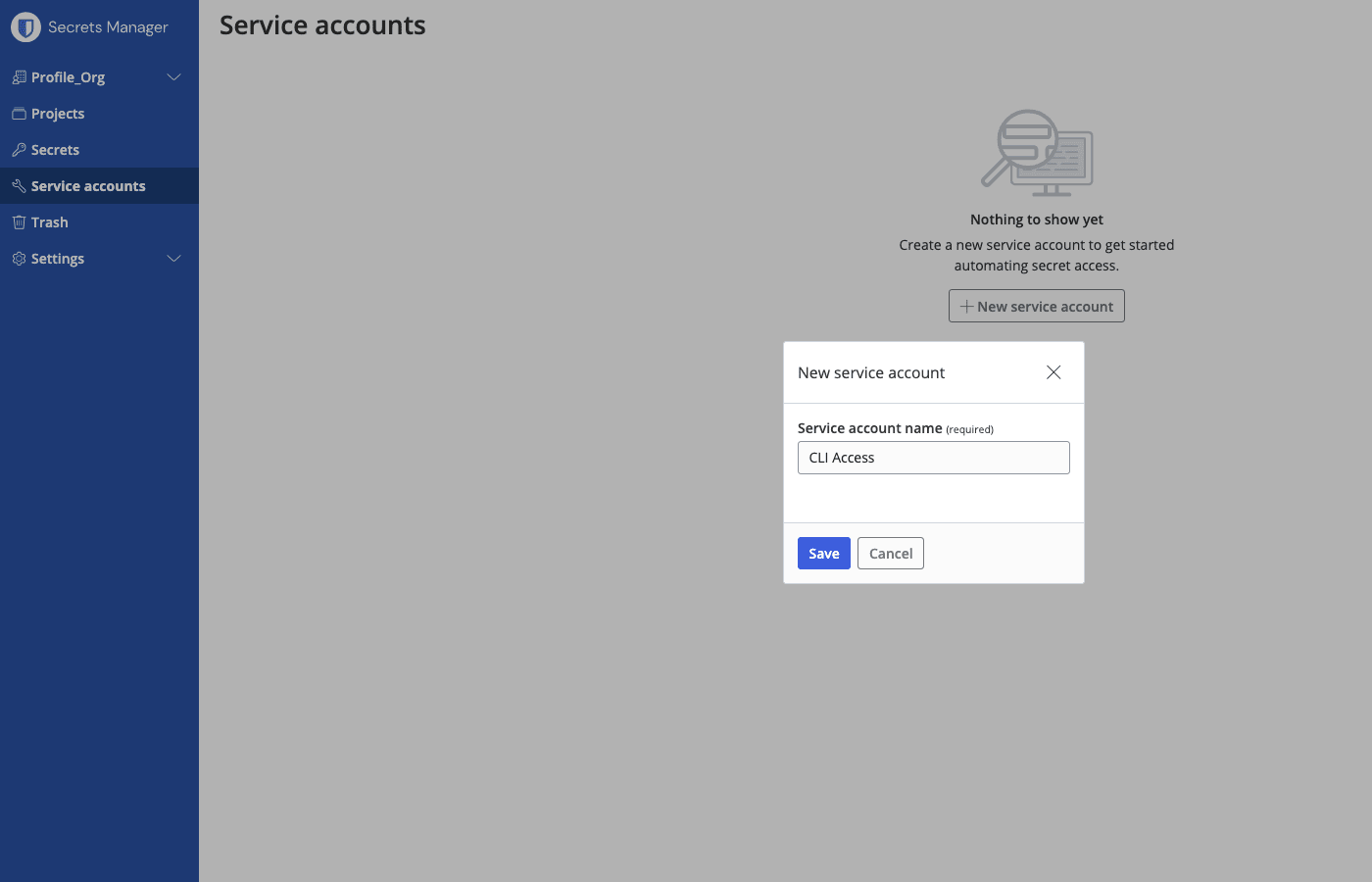
Task: Click the Bitwarden shield logo icon
Action: [24, 26]
